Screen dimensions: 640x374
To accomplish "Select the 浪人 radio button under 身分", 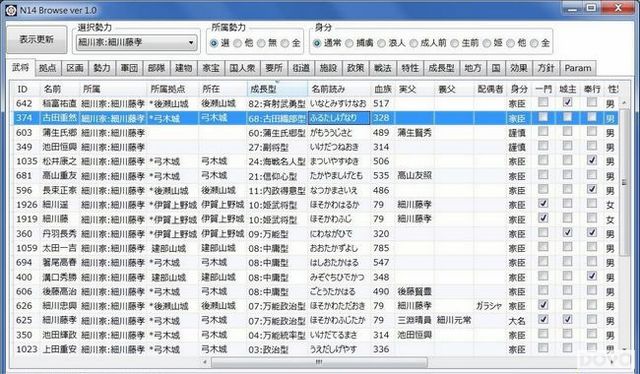I will 391,43.
